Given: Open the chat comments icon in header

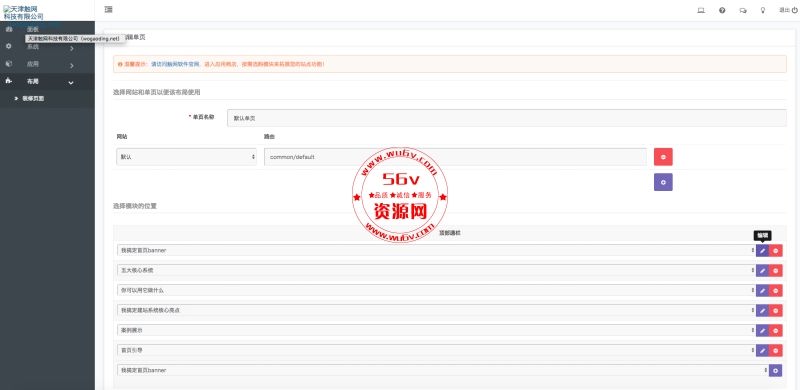Looking at the screenshot, I should pos(742,10).
